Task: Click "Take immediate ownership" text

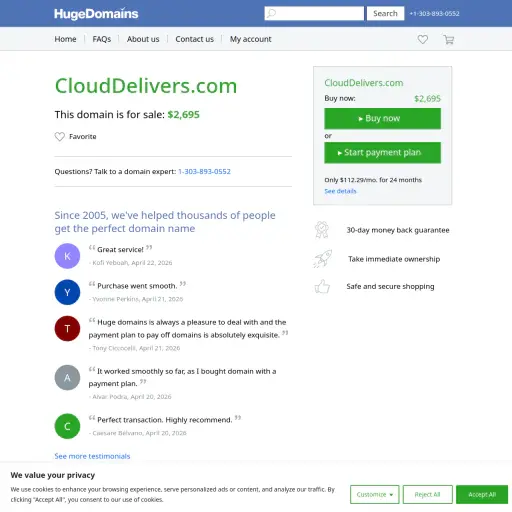Action: tap(394, 259)
